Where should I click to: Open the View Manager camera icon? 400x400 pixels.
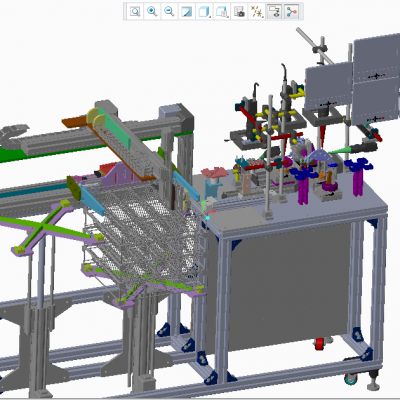(x=239, y=12)
